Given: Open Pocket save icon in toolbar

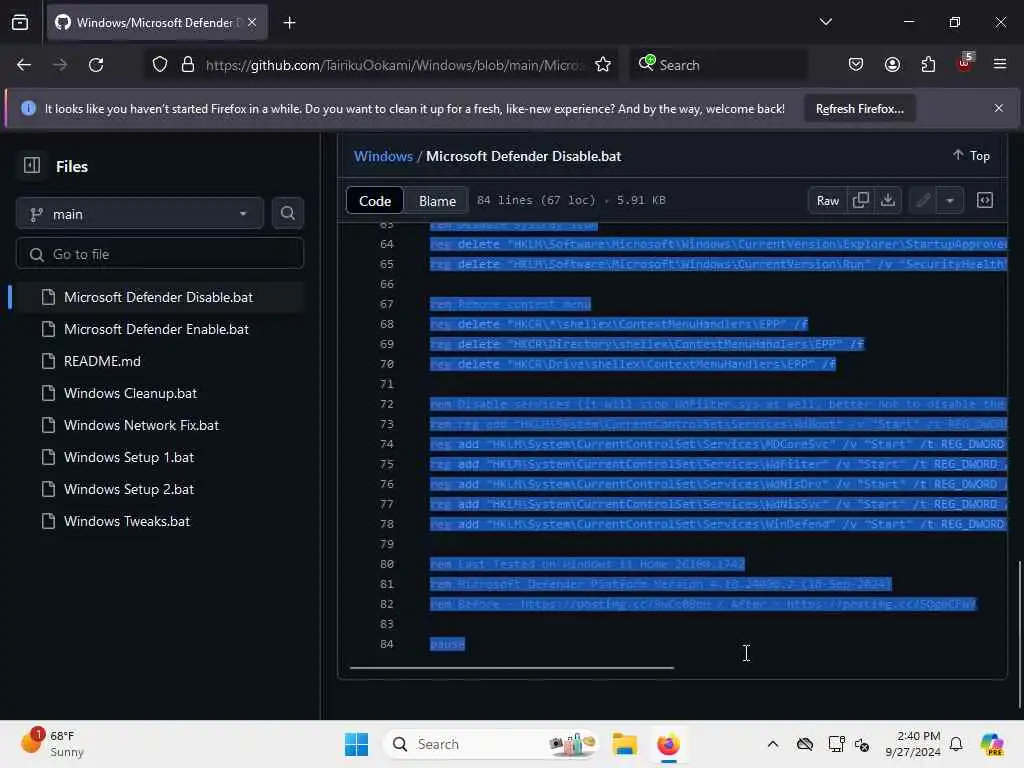Looking at the screenshot, I should (856, 65).
